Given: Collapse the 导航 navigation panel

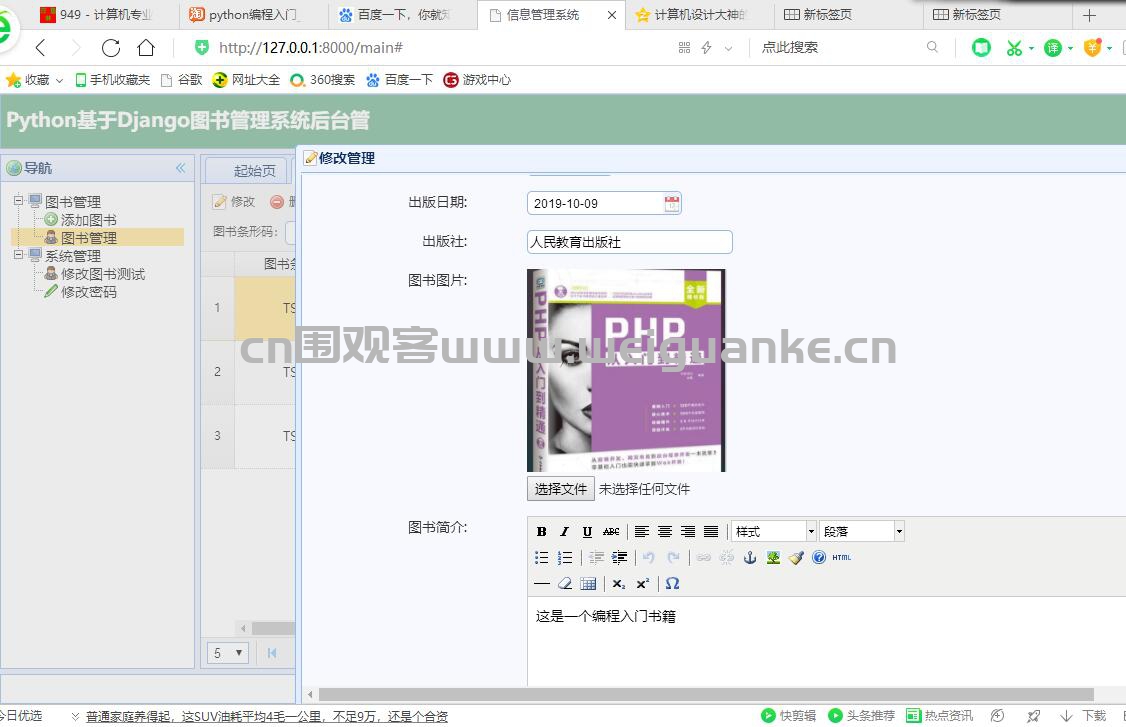Looking at the screenshot, I should [180, 168].
